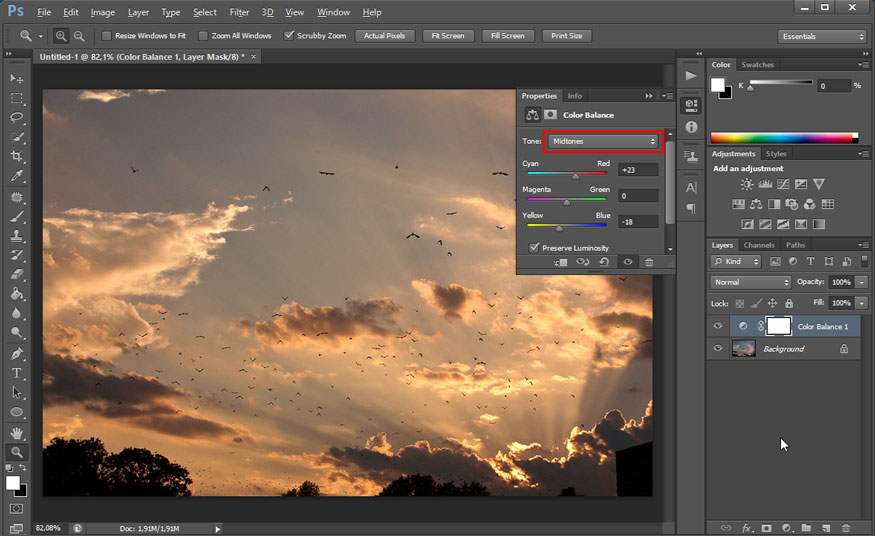
Task: Hide the Background layer
Action: [x=718, y=349]
